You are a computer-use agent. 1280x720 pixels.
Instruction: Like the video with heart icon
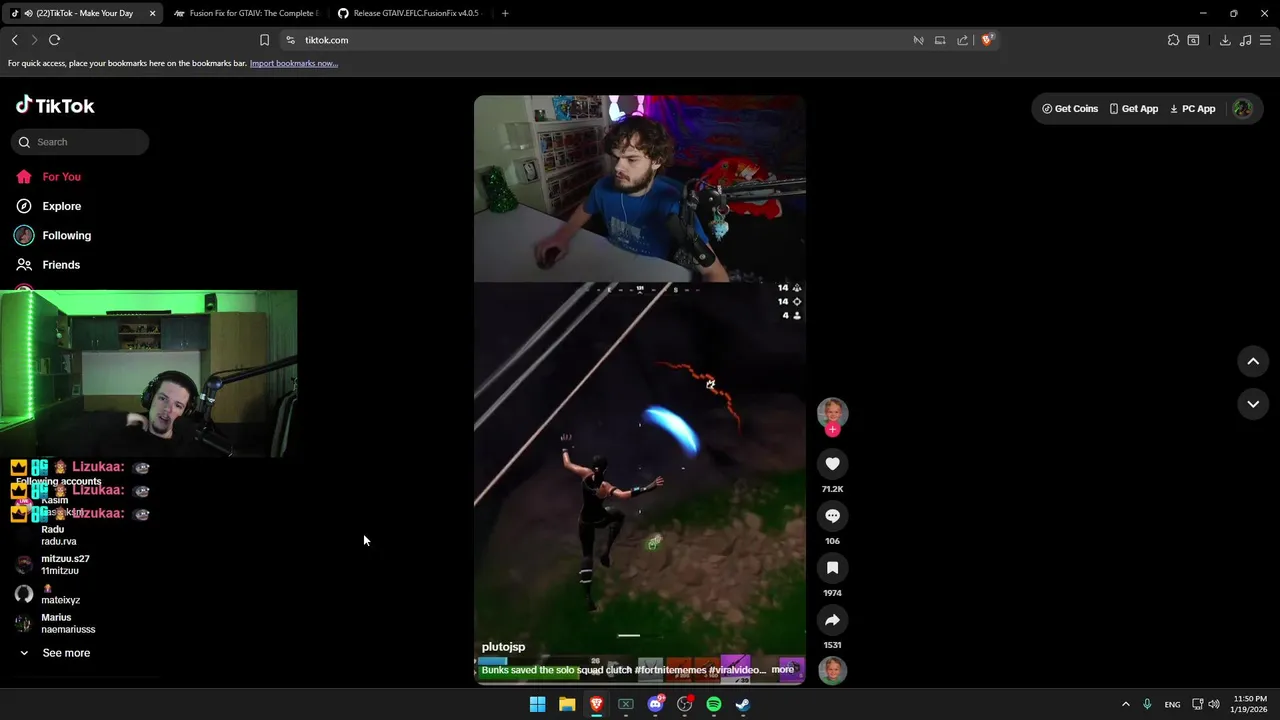832,463
